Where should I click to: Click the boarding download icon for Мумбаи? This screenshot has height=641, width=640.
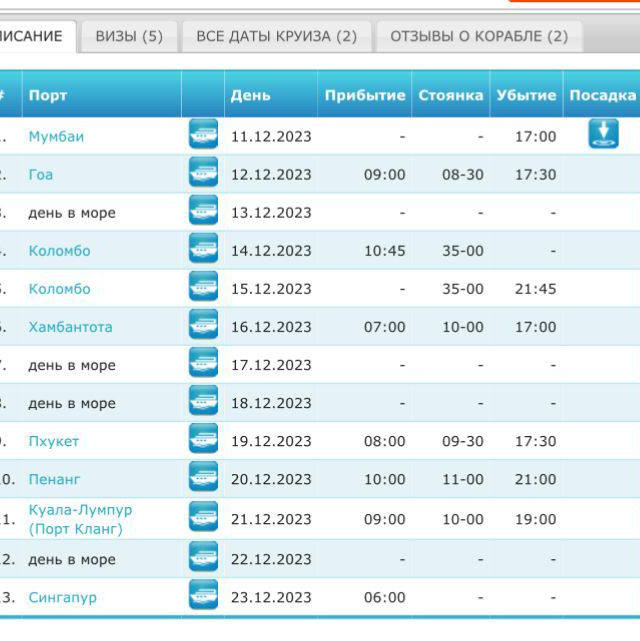point(603,133)
